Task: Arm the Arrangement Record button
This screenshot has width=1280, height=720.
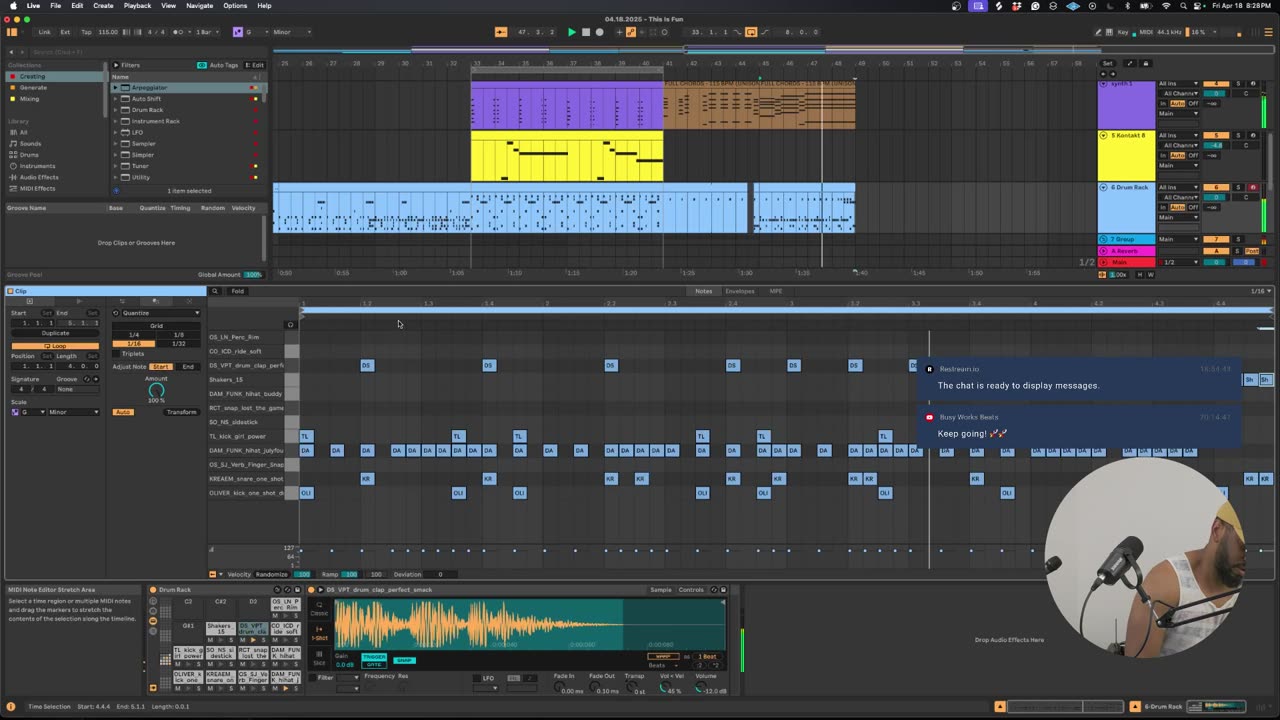Action: click(599, 32)
